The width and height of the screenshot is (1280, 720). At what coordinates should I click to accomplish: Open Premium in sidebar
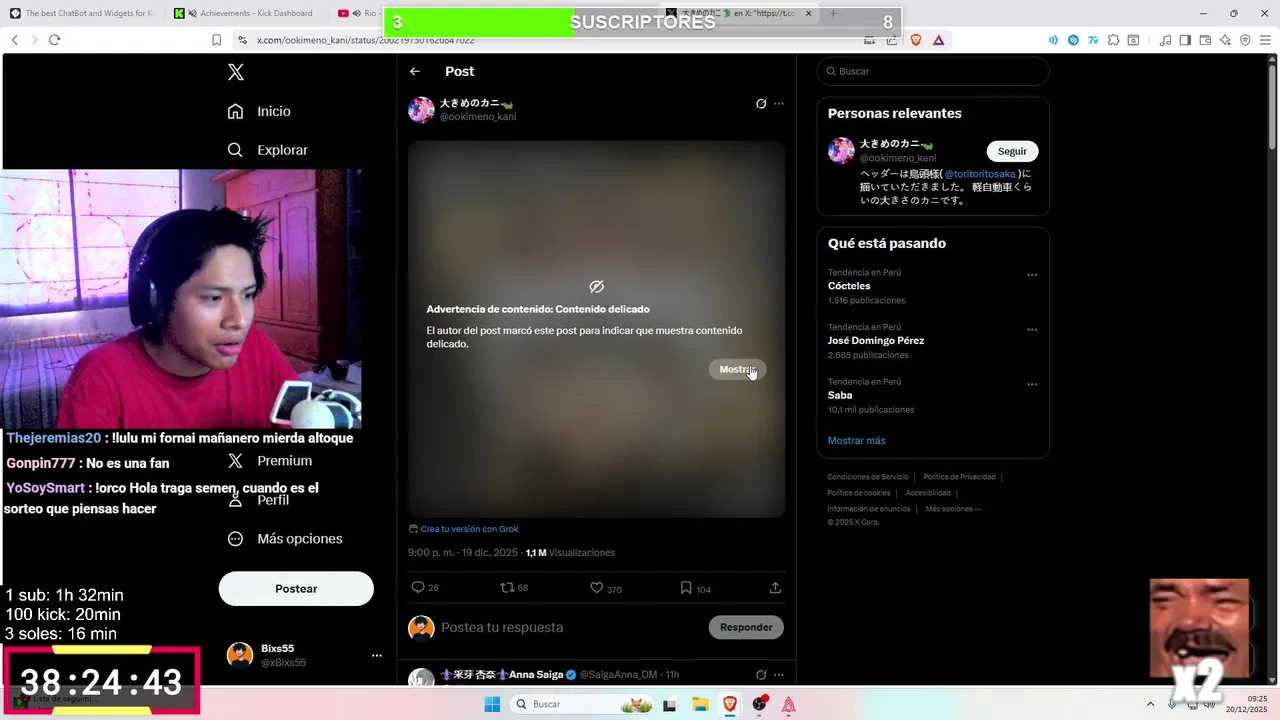coord(270,461)
